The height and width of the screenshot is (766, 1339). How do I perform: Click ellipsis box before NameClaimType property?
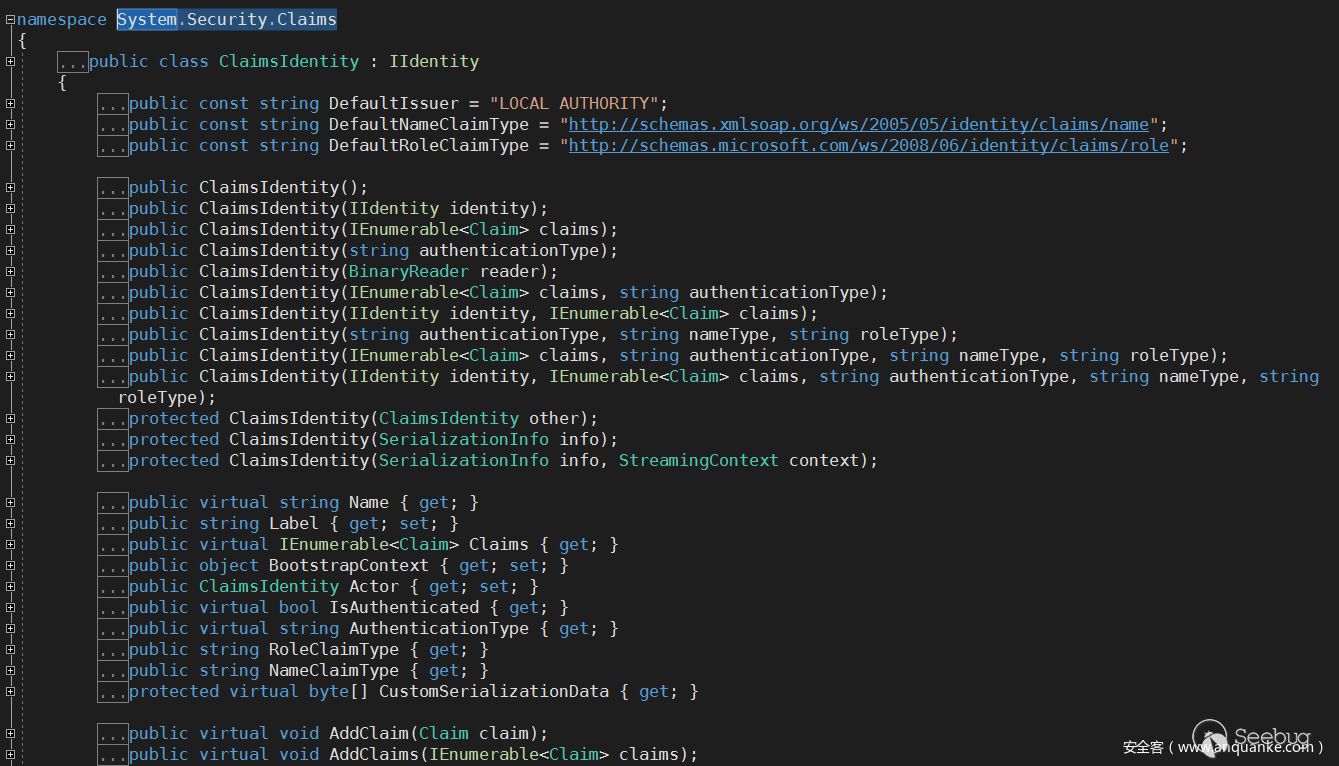point(113,670)
